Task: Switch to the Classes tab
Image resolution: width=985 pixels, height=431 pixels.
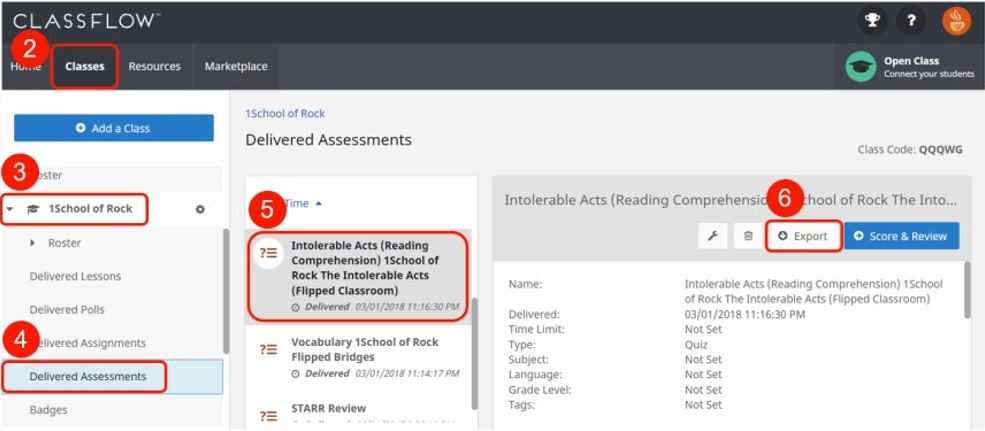Action: (85, 67)
